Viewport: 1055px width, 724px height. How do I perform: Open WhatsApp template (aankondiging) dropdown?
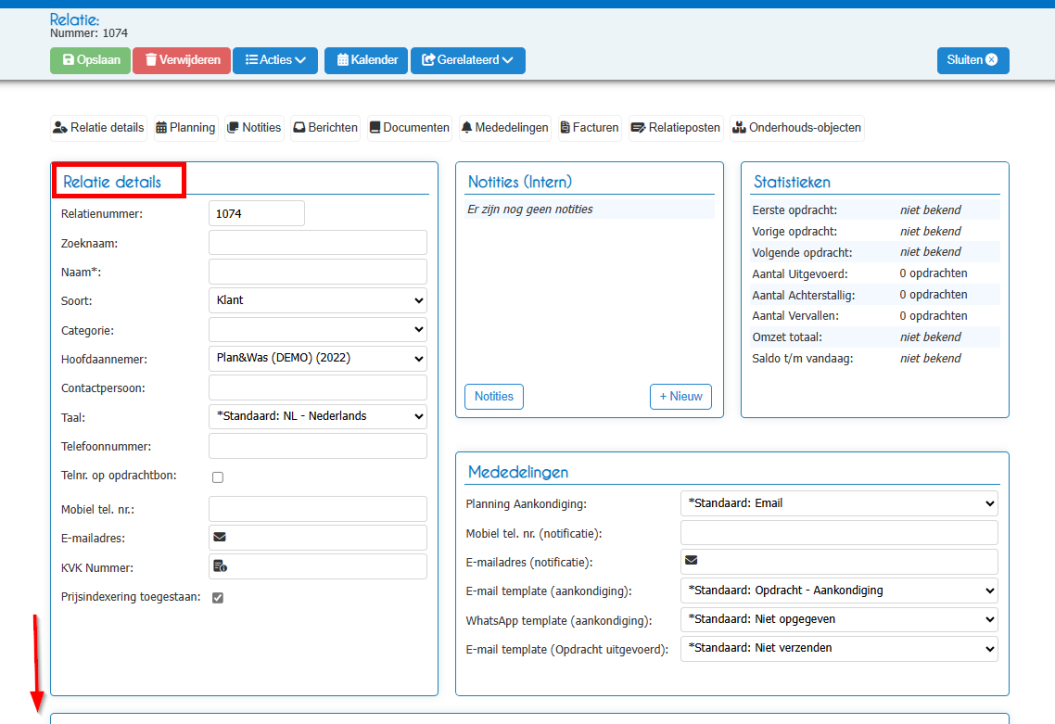[x=839, y=620]
